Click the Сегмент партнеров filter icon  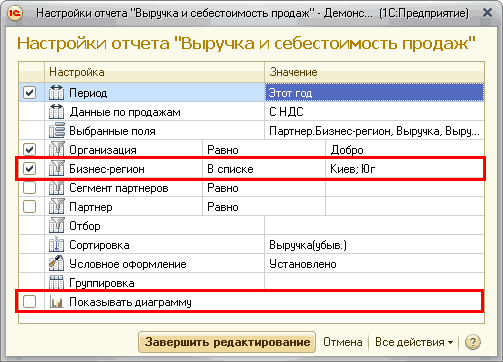[56, 188]
